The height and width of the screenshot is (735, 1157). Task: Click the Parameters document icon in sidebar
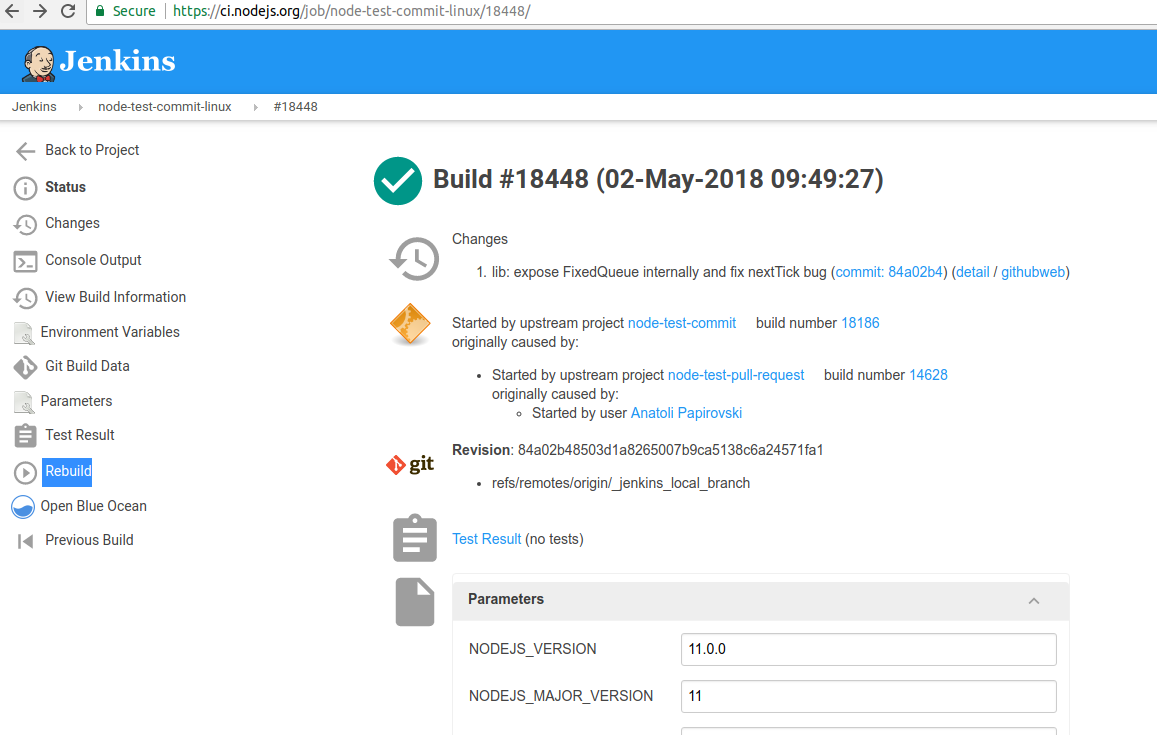tap(24, 402)
